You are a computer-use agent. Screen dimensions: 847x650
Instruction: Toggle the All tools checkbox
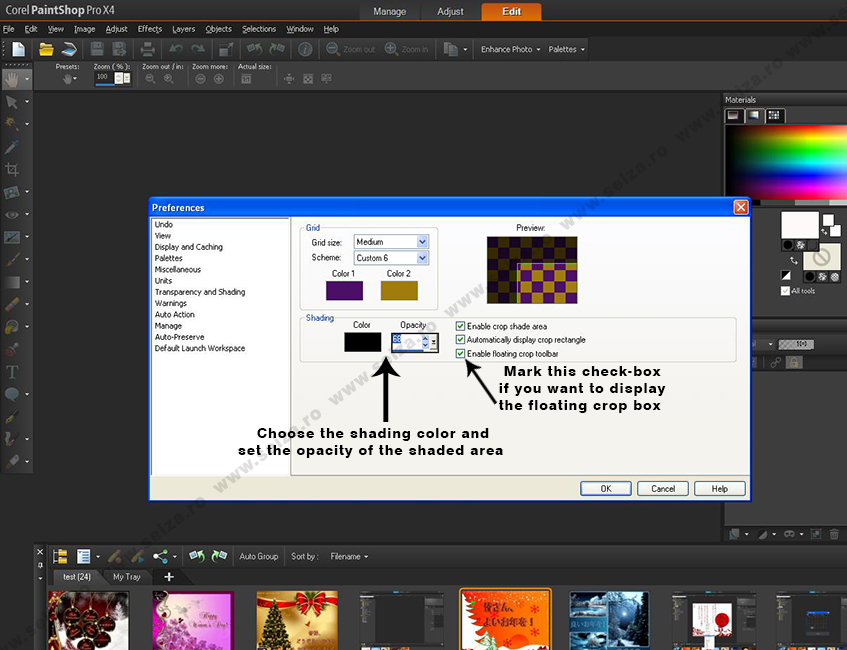785,291
